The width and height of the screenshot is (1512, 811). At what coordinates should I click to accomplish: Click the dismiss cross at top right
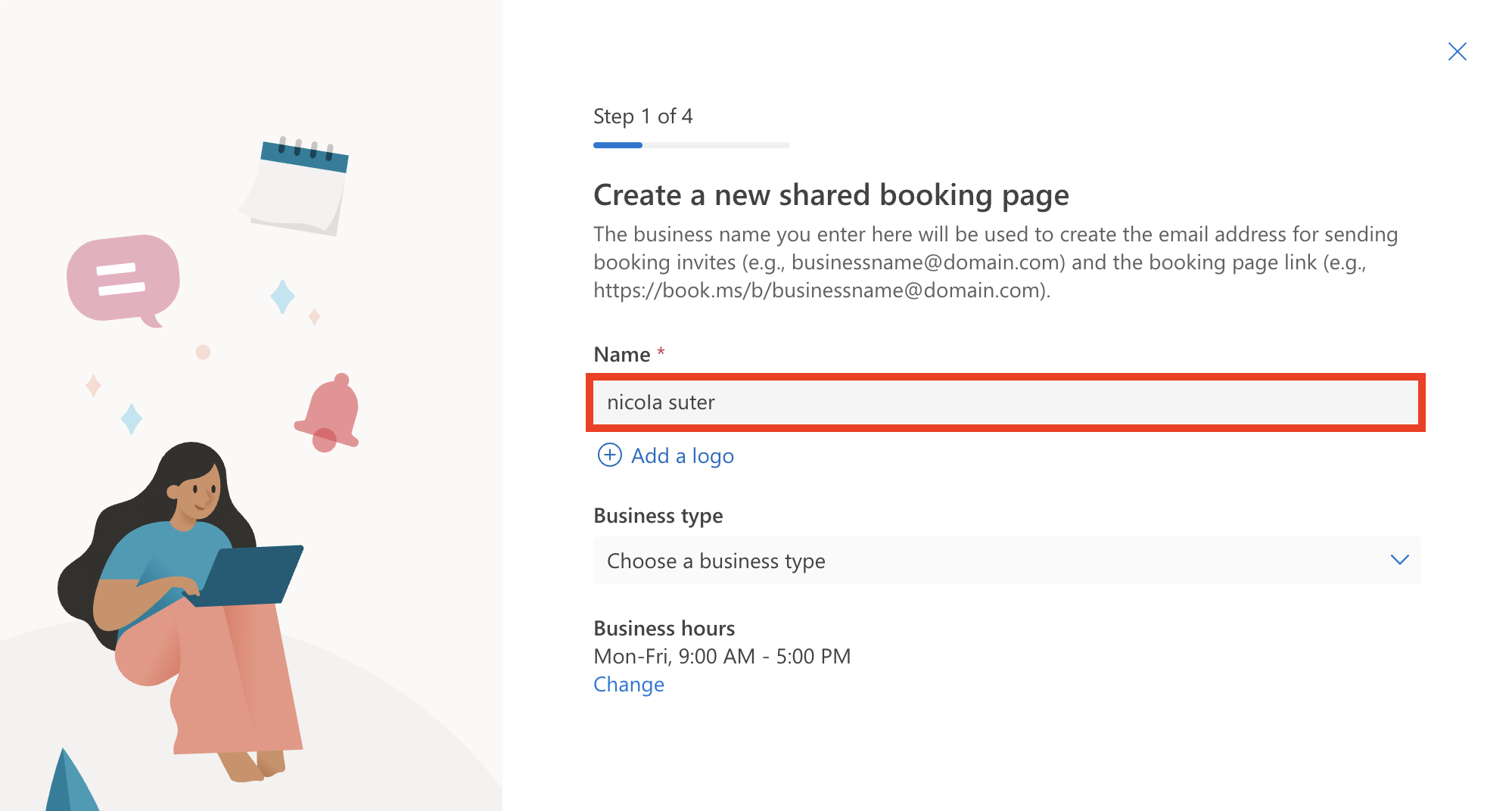tap(1457, 51)
